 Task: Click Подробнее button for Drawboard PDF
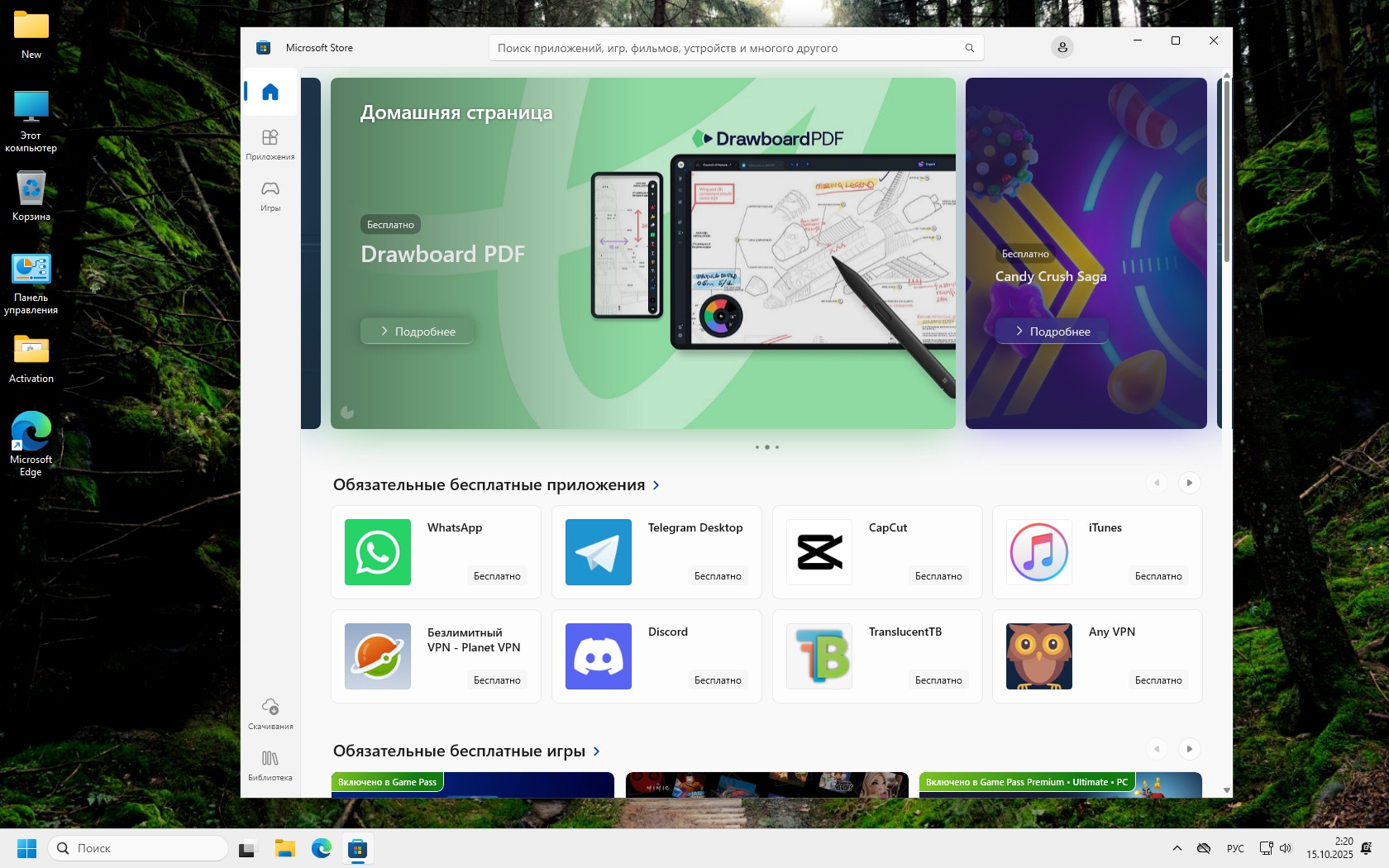tap(418, 331)
